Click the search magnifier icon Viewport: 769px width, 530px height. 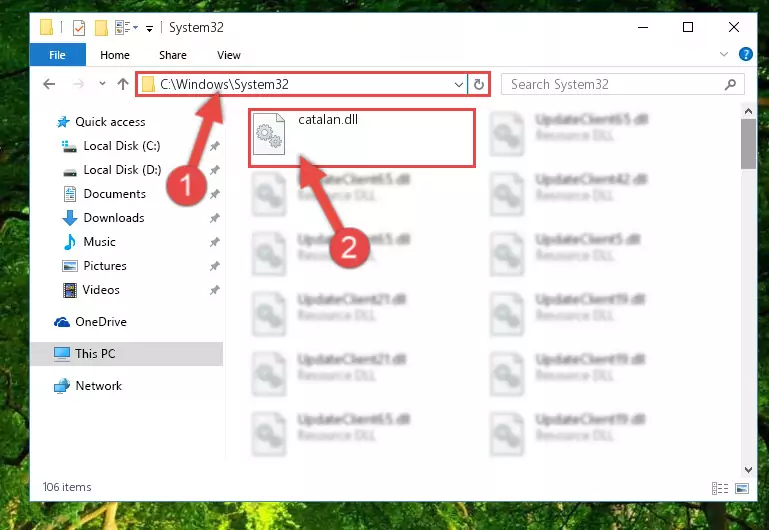pos(730,84)
